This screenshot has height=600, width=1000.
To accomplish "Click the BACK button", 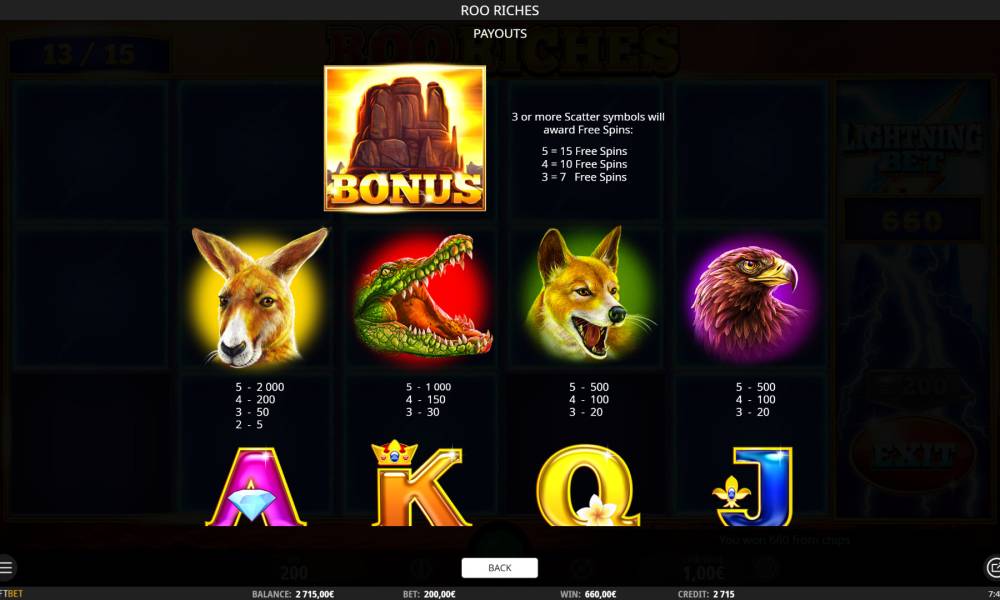I will point(499,567).
